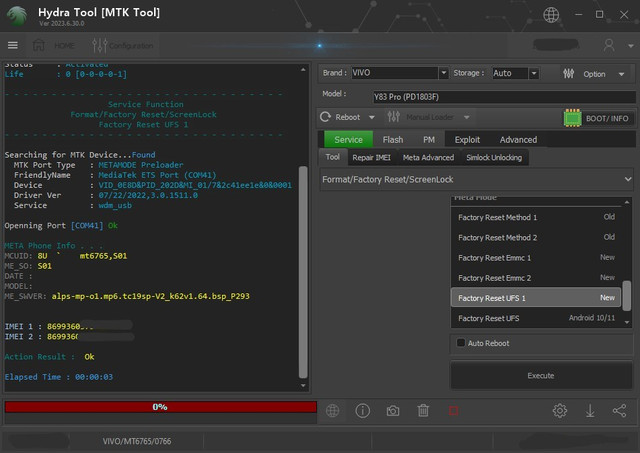The width and height of the screenshot is (640, 453).
Task: Click the method list scrollbar thumb
Action: tap(627, 296)
